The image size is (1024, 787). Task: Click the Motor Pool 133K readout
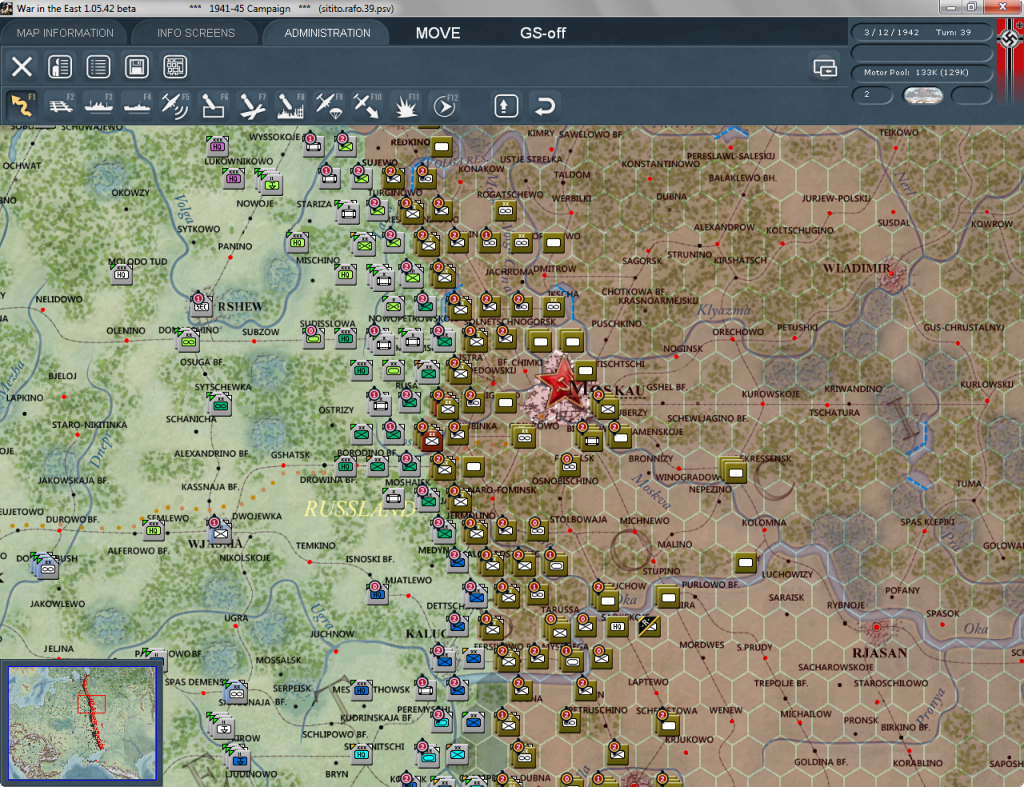click(921, 72)
